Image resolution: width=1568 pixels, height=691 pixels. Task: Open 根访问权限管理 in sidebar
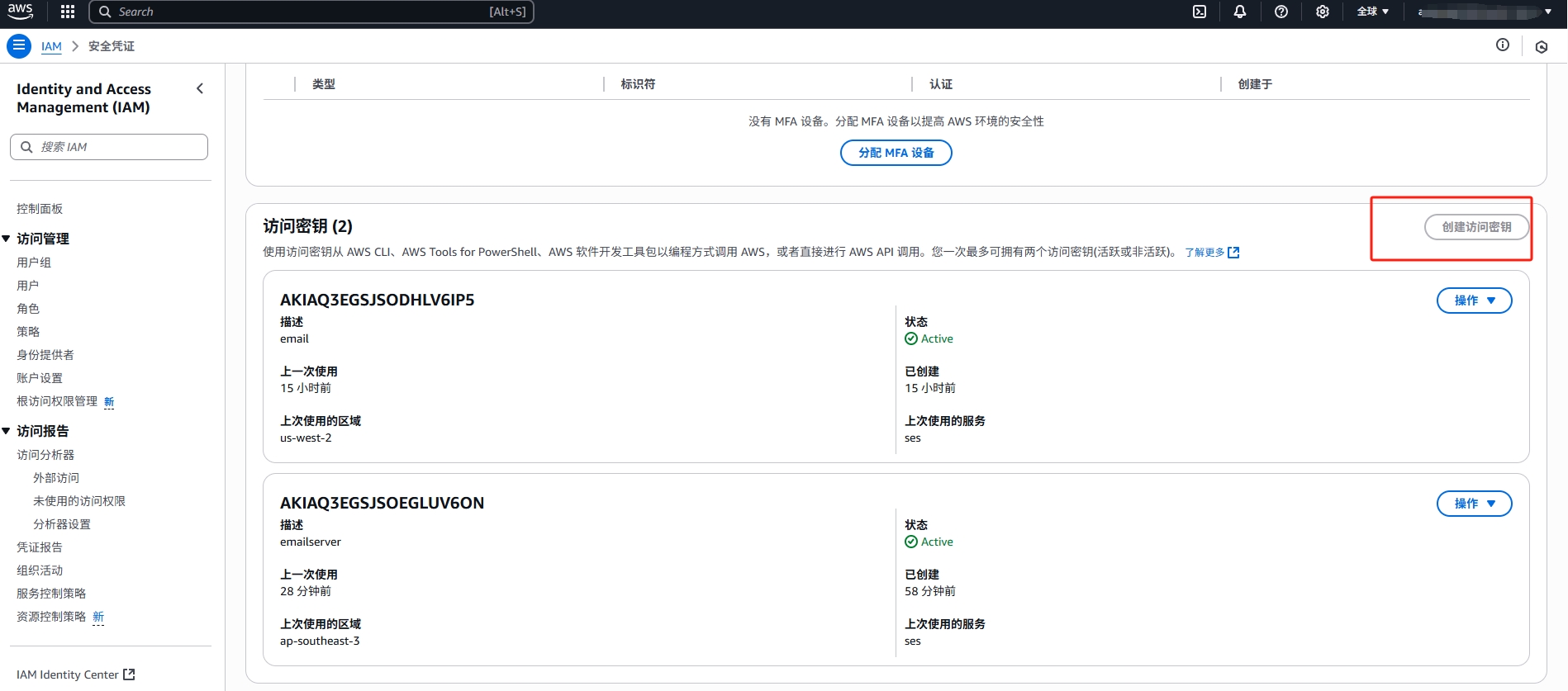pos(57,401)
